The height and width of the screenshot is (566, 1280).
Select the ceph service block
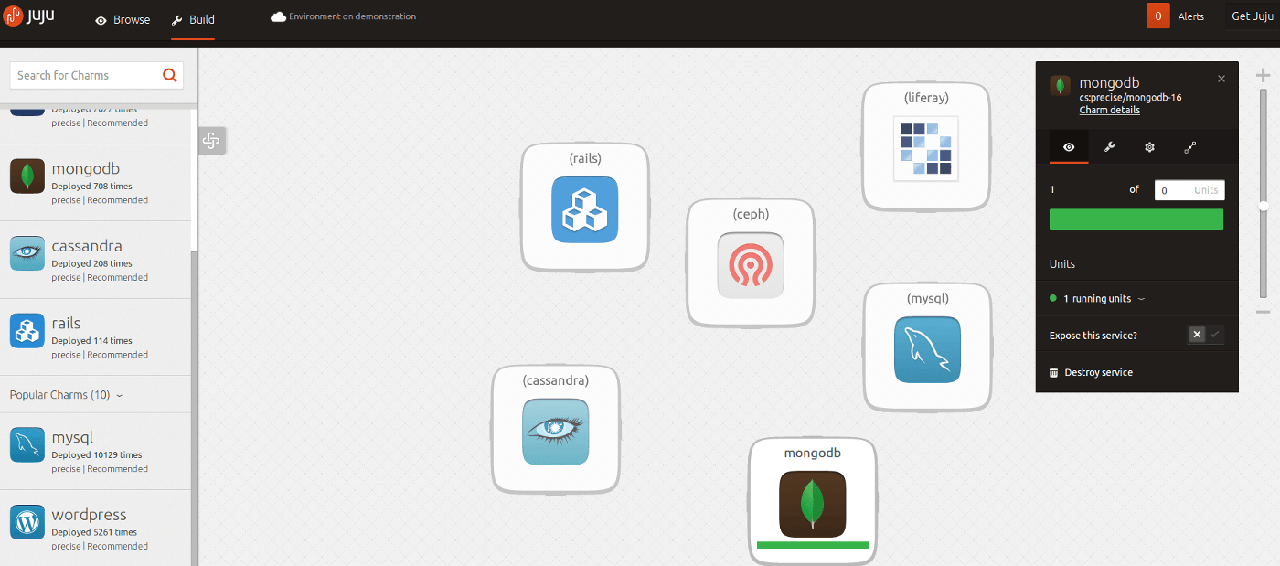[x=750, y=264]
